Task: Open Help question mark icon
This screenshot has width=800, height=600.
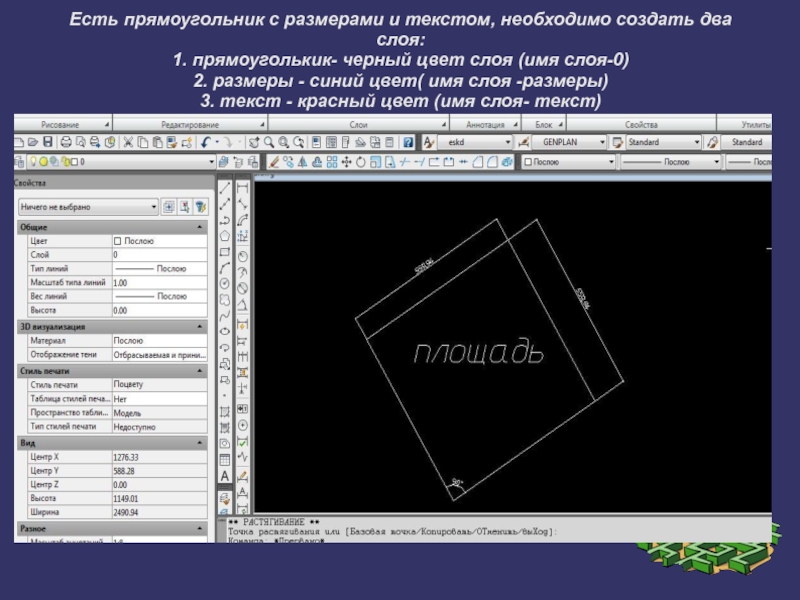Action: point(408,142)
